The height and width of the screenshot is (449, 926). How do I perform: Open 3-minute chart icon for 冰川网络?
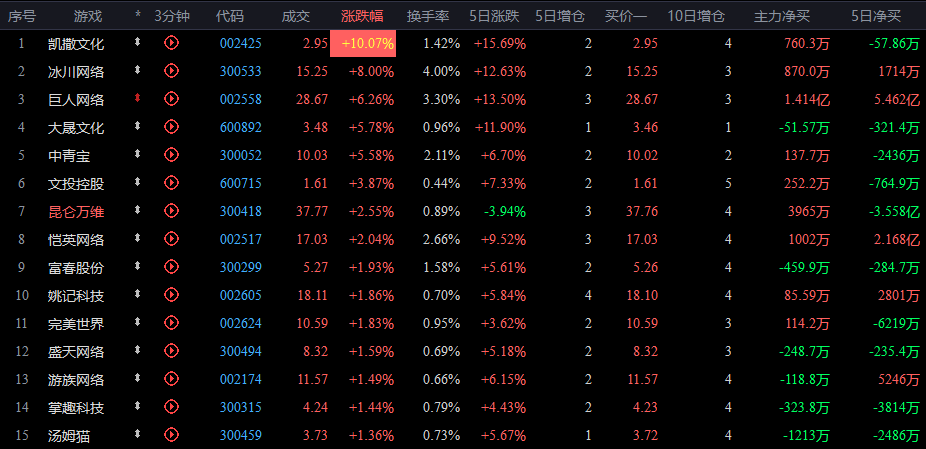click(x=171, y=71)
